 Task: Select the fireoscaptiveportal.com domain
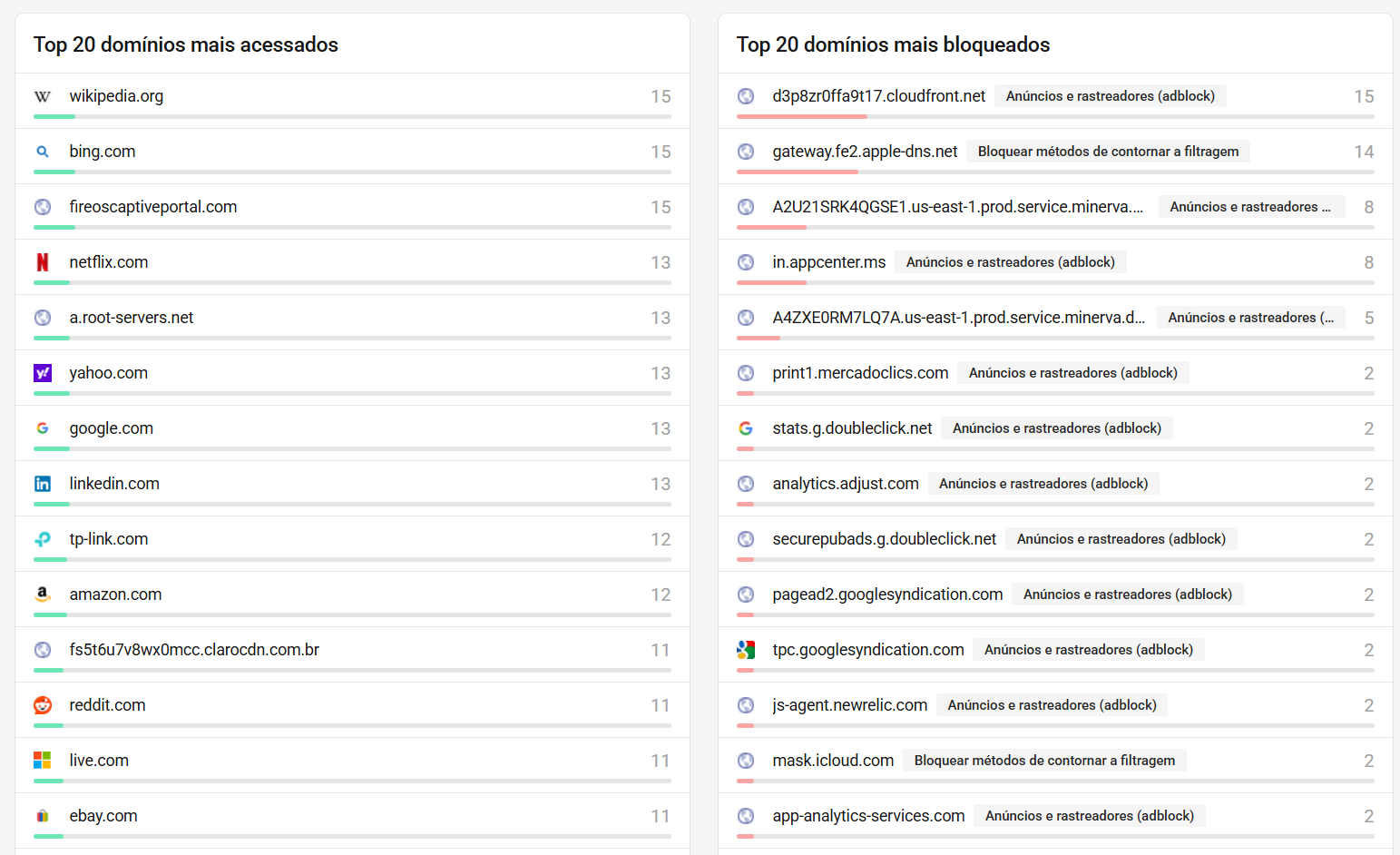point(153,207)
